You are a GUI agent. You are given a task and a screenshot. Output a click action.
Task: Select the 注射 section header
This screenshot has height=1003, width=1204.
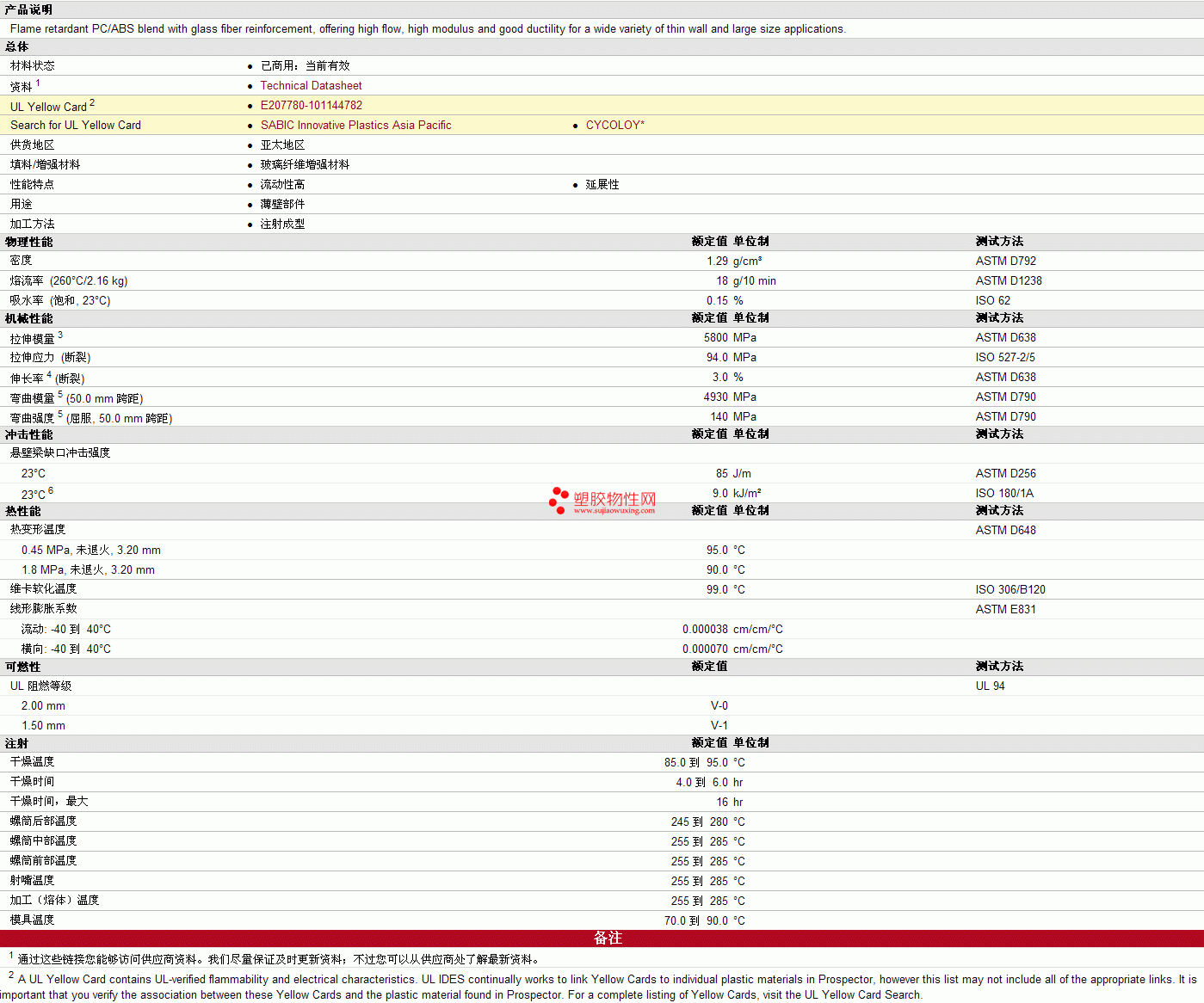coord(17,743)
